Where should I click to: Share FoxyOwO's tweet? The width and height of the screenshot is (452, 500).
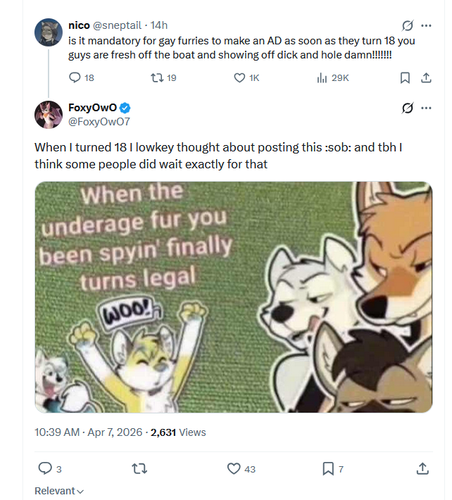[x=422, y=468]
